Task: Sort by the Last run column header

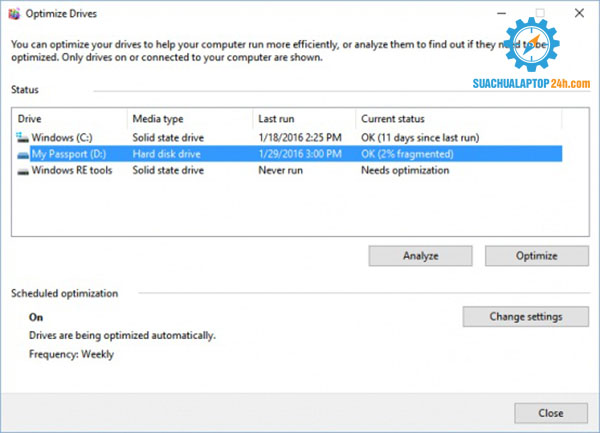Action: click(x=304, y=119)
